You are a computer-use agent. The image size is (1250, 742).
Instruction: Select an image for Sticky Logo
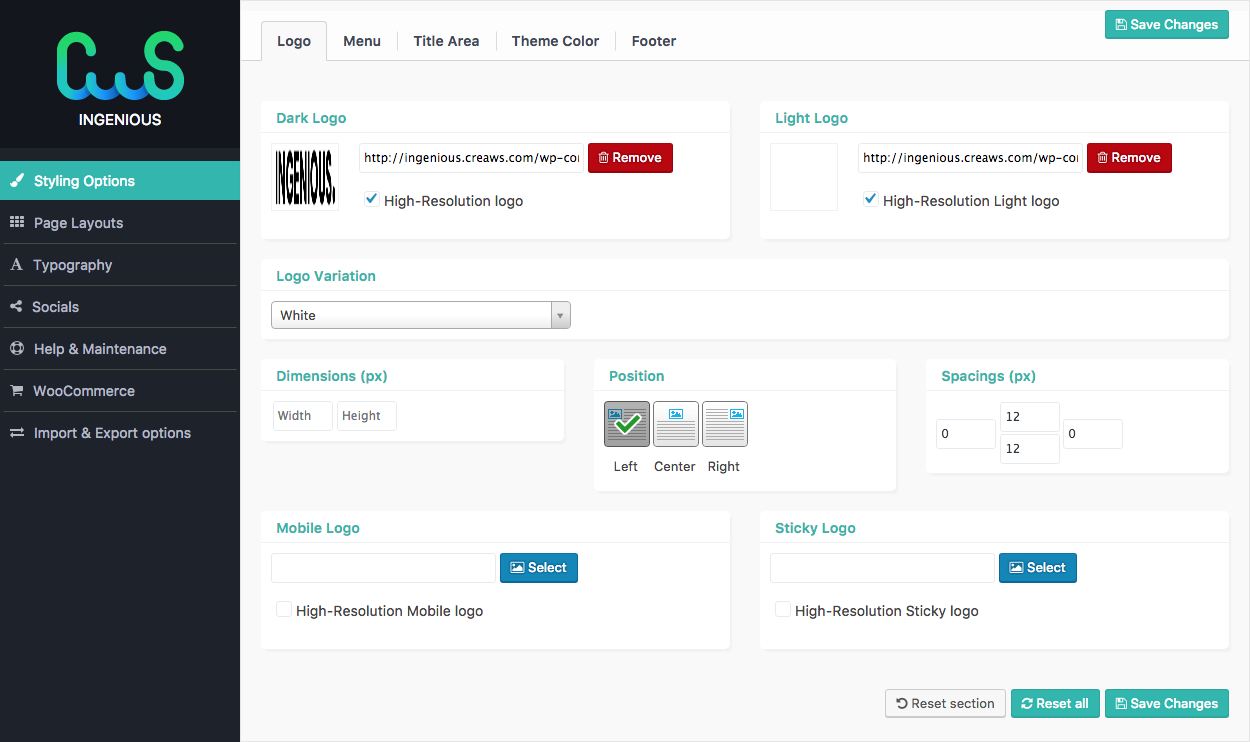(1037, 568)
